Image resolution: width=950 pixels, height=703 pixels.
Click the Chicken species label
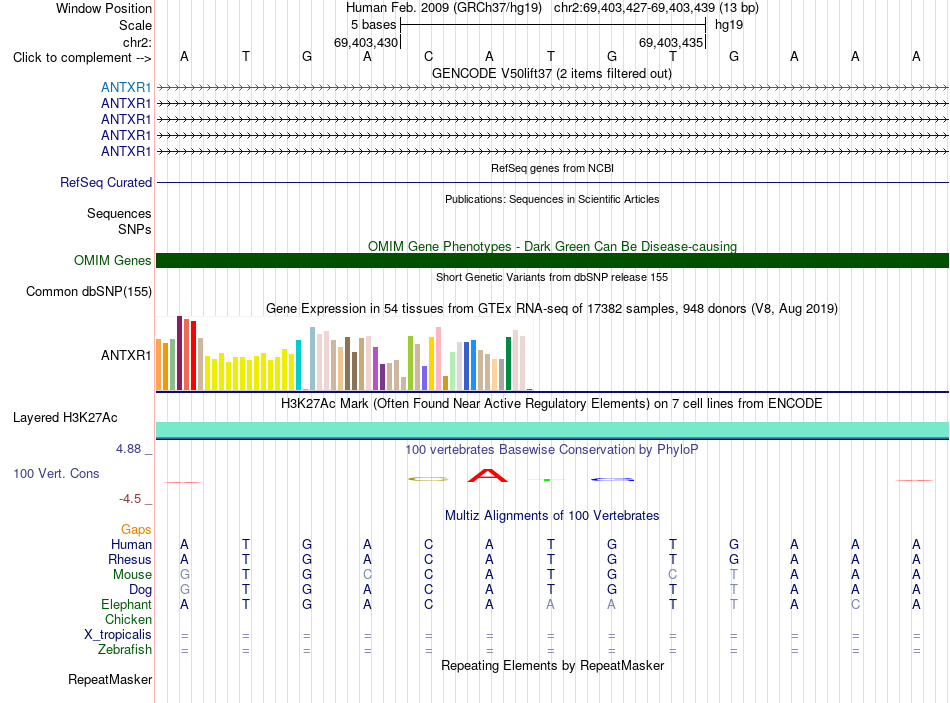(128, 619)
